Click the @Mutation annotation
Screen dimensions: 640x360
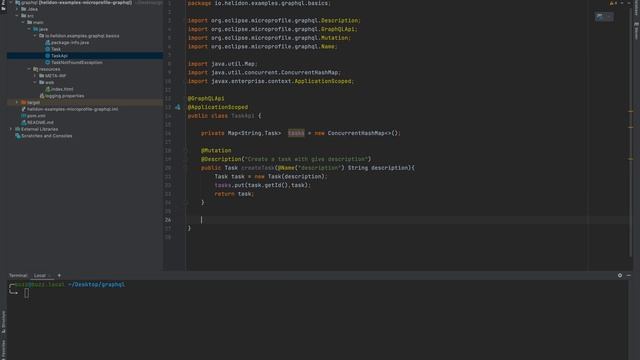[216, 151]
